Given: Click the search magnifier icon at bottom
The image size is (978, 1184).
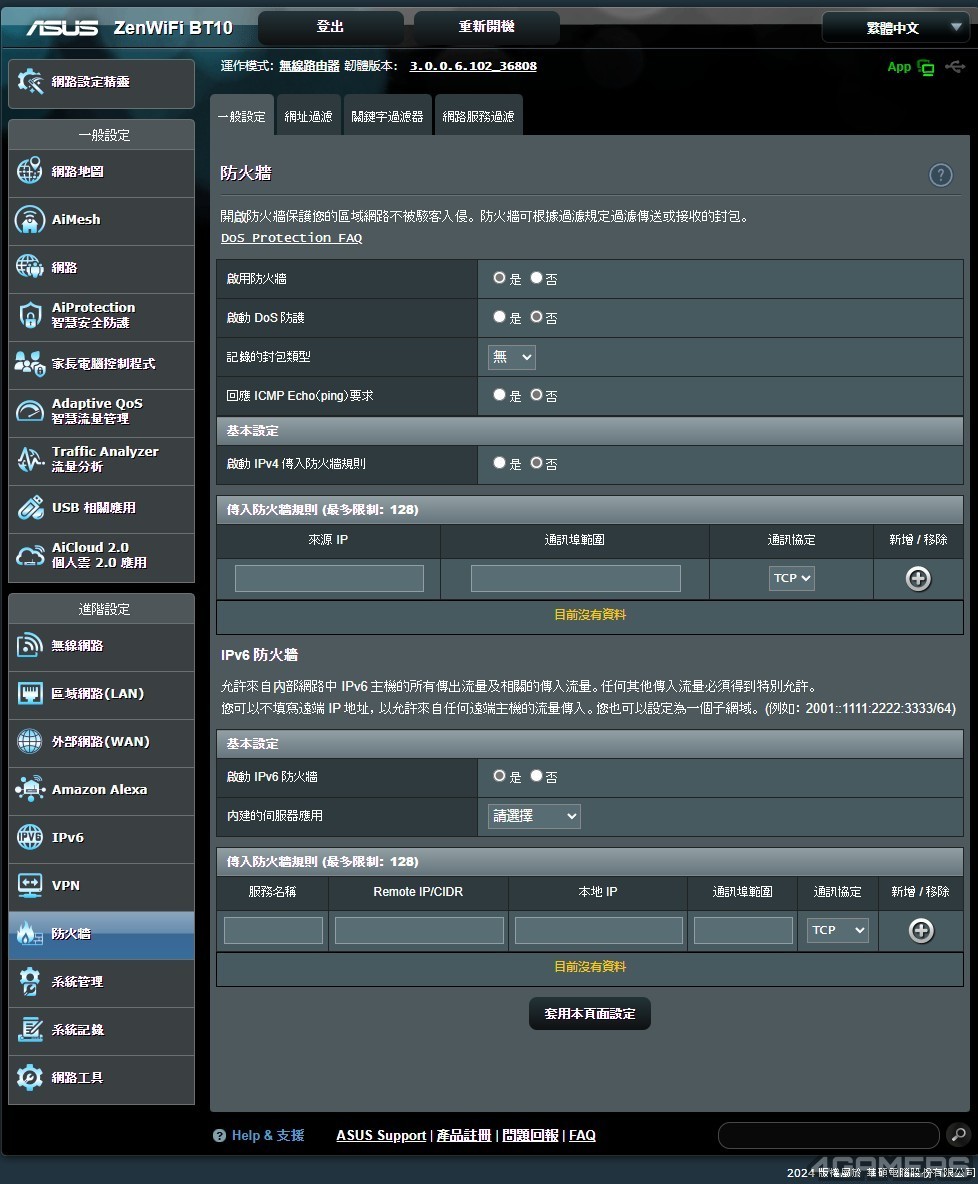Looking at the screenshot, I should (958, 1135).
